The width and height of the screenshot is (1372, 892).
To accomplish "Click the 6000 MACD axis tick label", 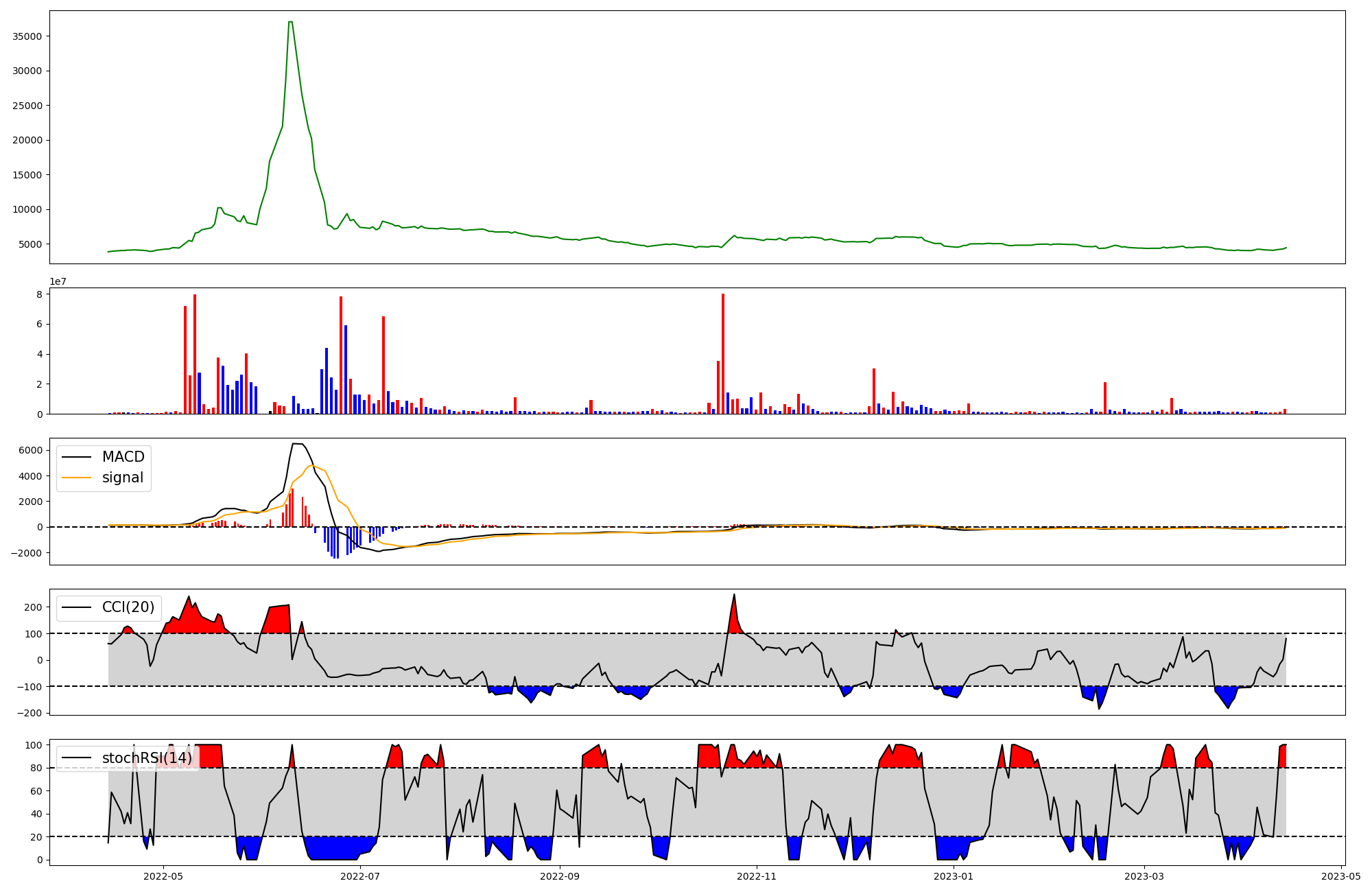I will click(31, 450).
